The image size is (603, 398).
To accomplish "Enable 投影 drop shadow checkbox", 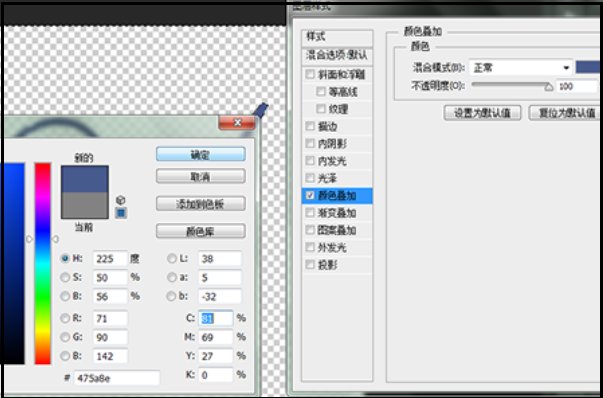I will click(x=310, y=265).
